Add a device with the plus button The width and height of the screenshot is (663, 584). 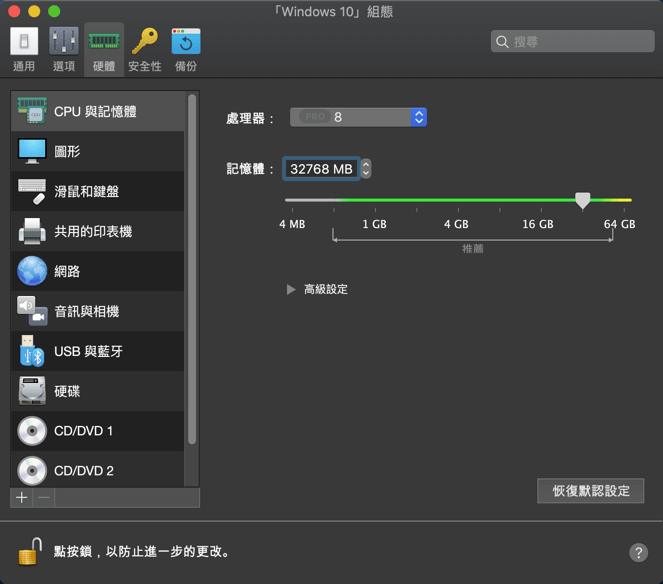[x=22, y=498]
